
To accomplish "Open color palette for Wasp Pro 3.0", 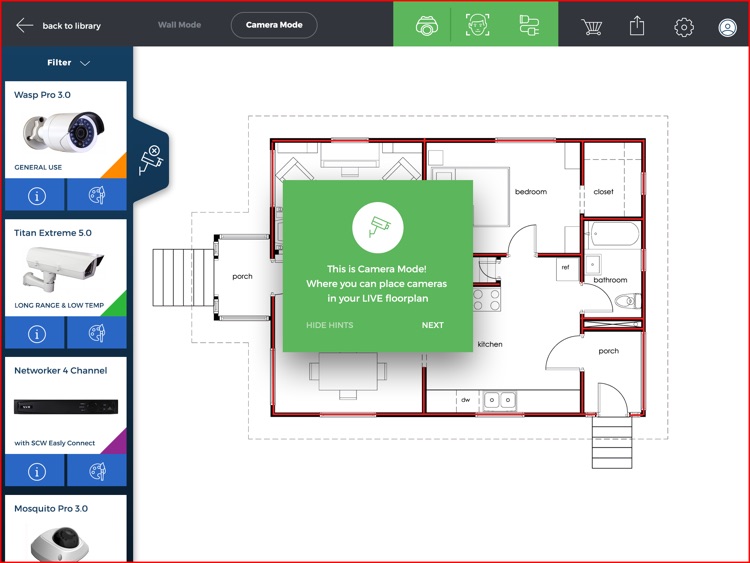I will 97,195.
